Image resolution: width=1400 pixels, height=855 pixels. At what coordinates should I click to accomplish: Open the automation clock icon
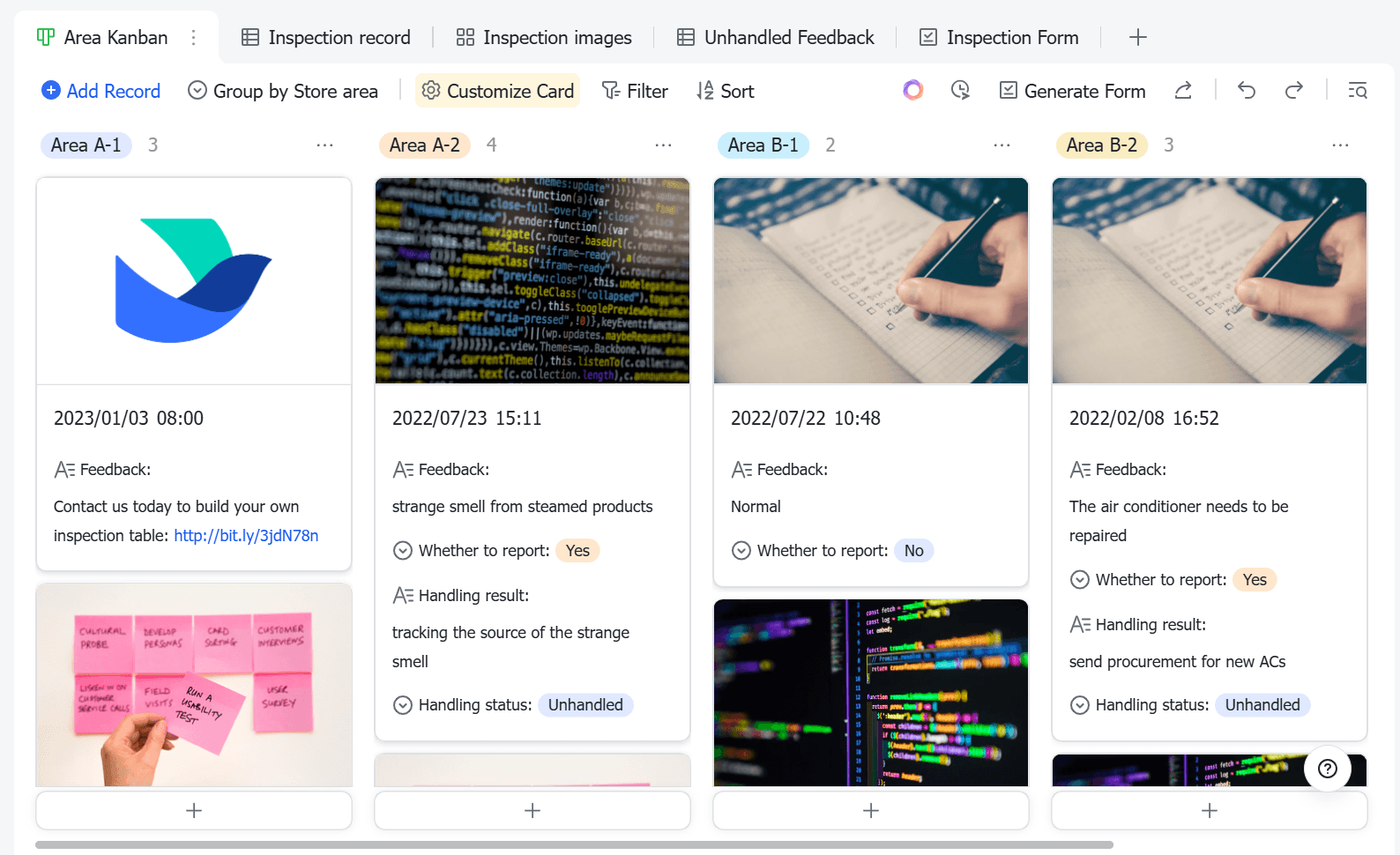pos(961,90)
